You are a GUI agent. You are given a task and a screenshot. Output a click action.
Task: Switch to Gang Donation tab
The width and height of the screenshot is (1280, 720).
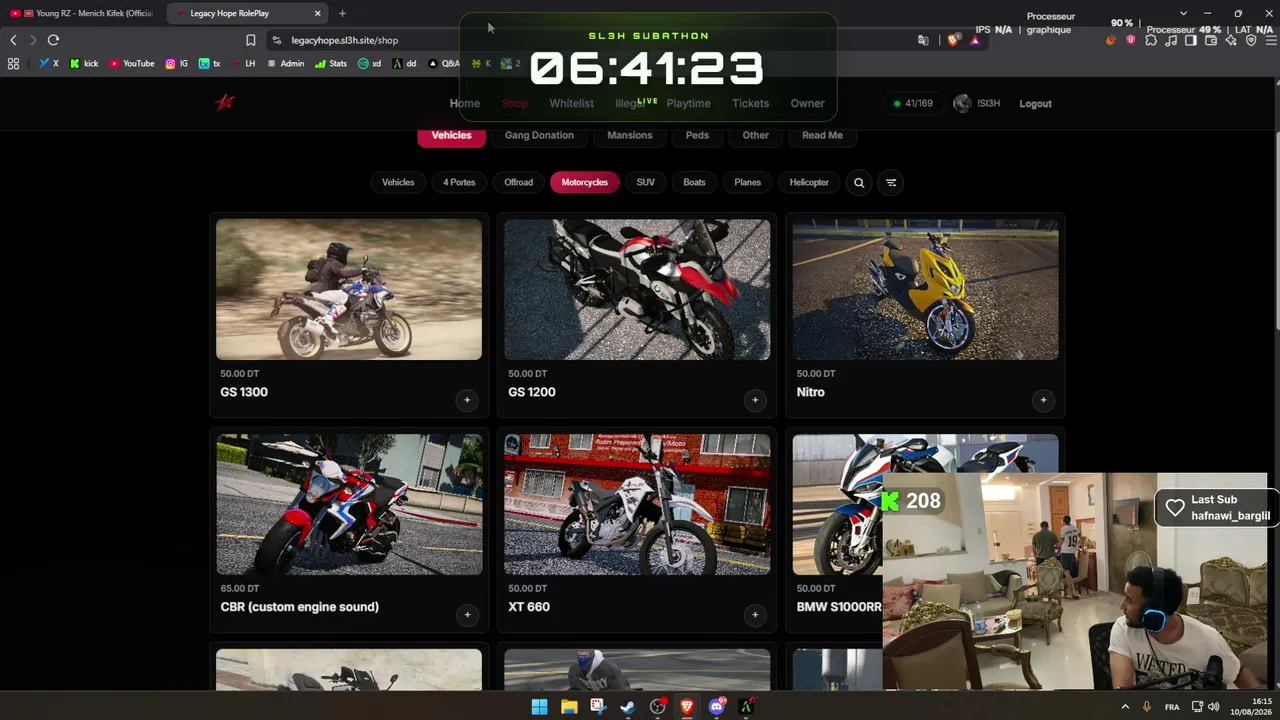[x=539, y=135]
